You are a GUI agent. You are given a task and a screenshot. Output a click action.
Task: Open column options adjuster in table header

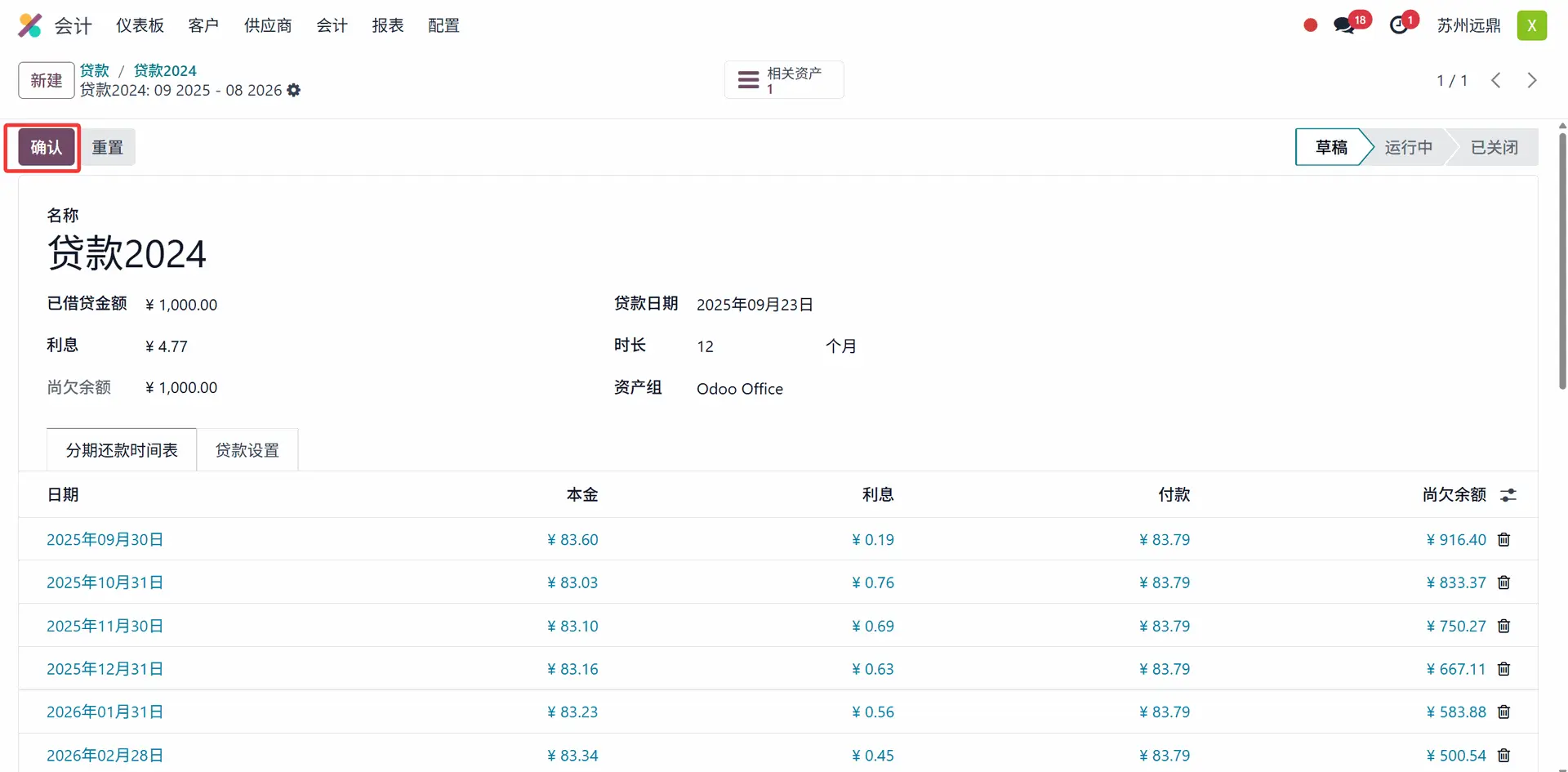point(1508,495)
